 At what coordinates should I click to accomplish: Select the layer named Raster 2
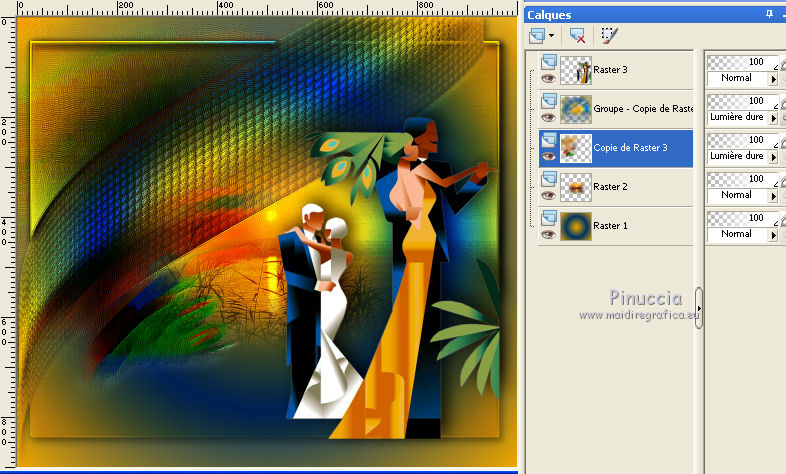click(610, 187)
